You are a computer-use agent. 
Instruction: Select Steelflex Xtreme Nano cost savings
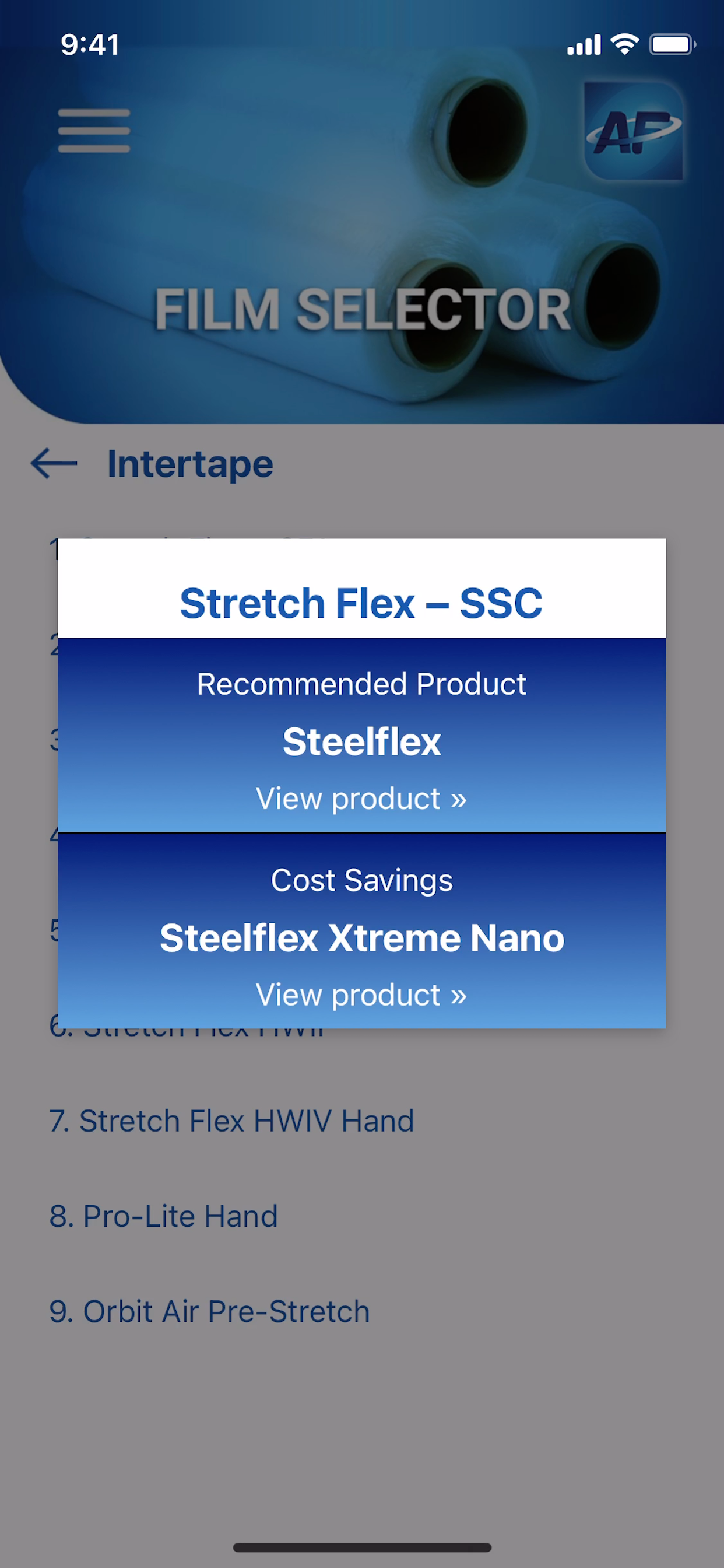coord(362,937)
